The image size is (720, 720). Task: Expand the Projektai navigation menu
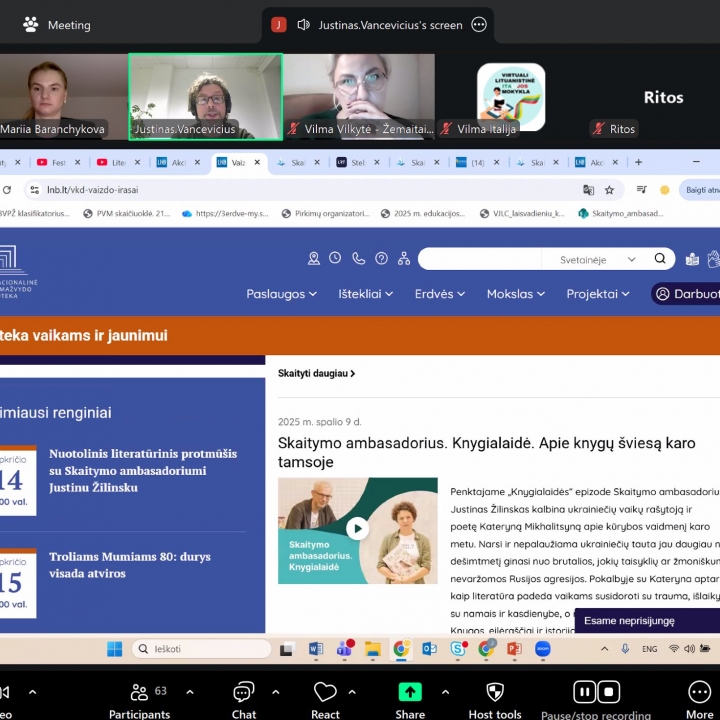click(x=598, y=294)
